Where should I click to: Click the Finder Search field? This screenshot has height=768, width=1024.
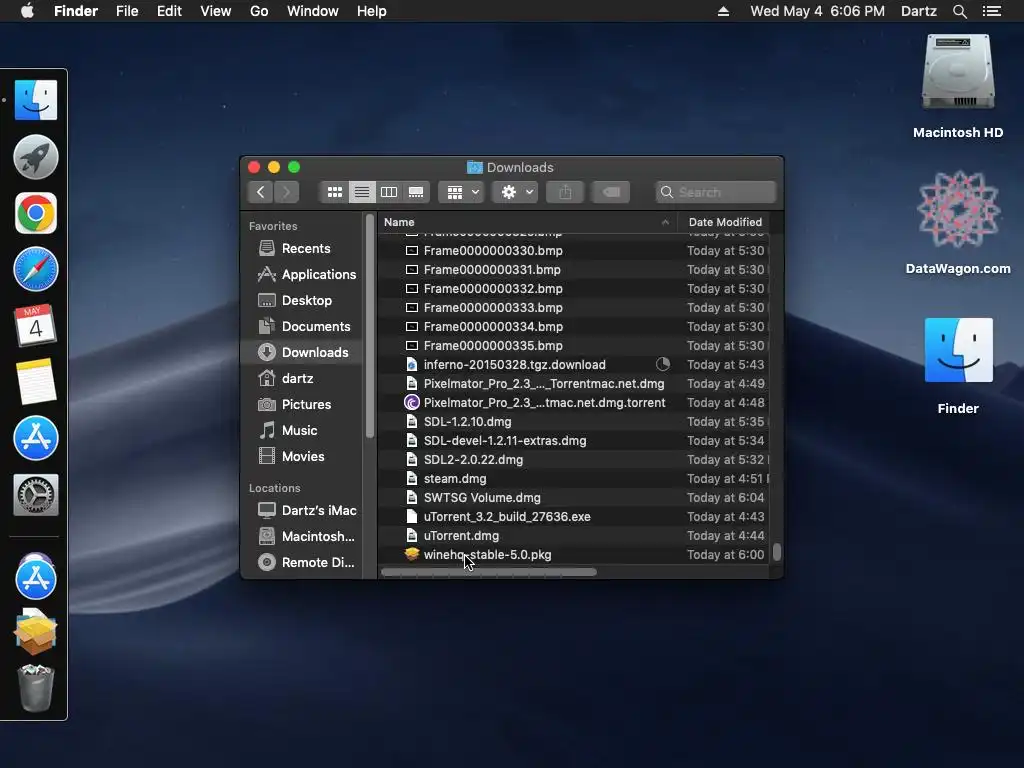[x=716, y=192]
